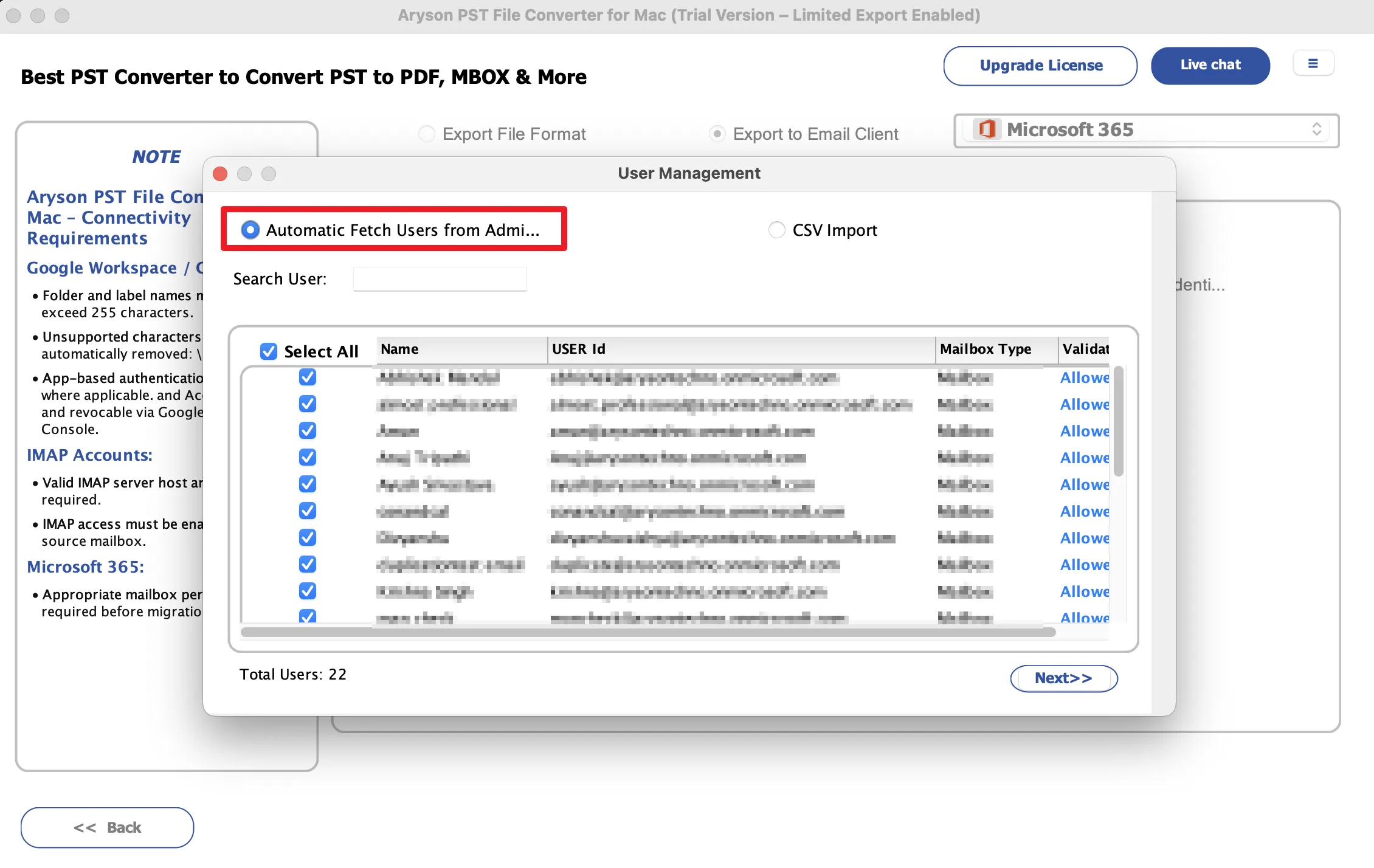
Task: Click the Validation column header
Action: coord(1084,350)
